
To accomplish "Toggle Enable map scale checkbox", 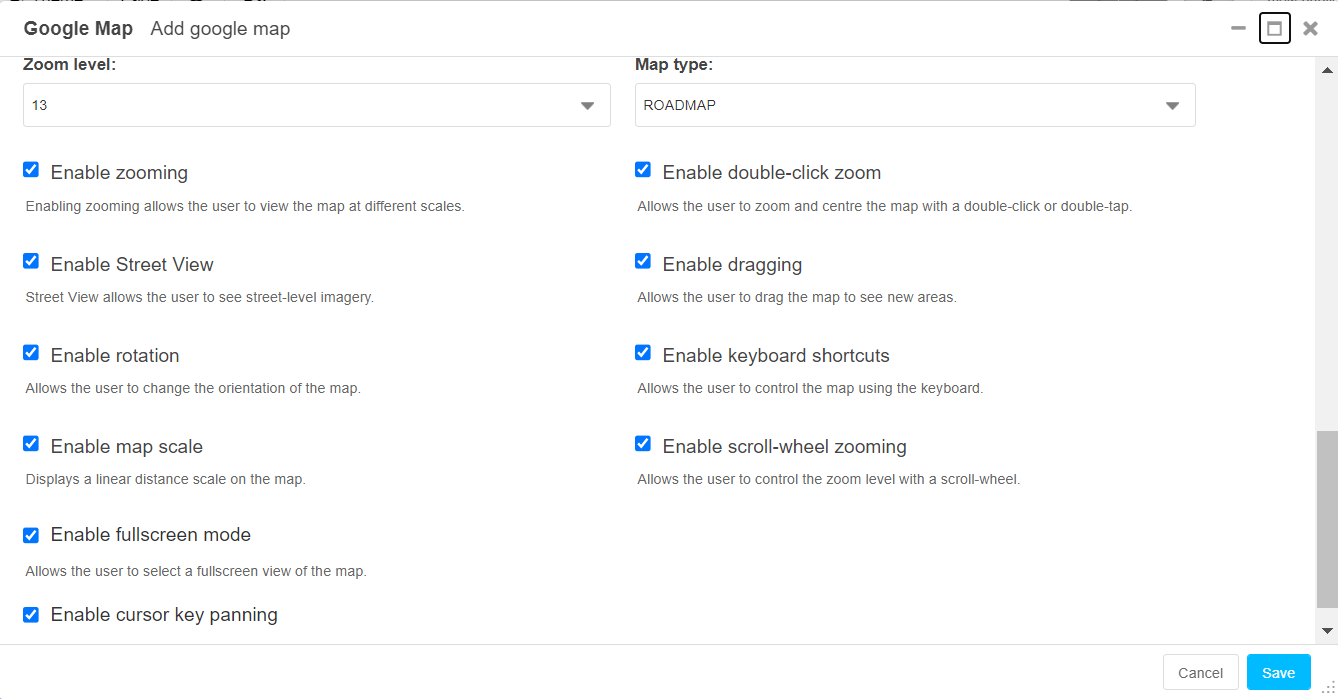I will coord(31,444).
